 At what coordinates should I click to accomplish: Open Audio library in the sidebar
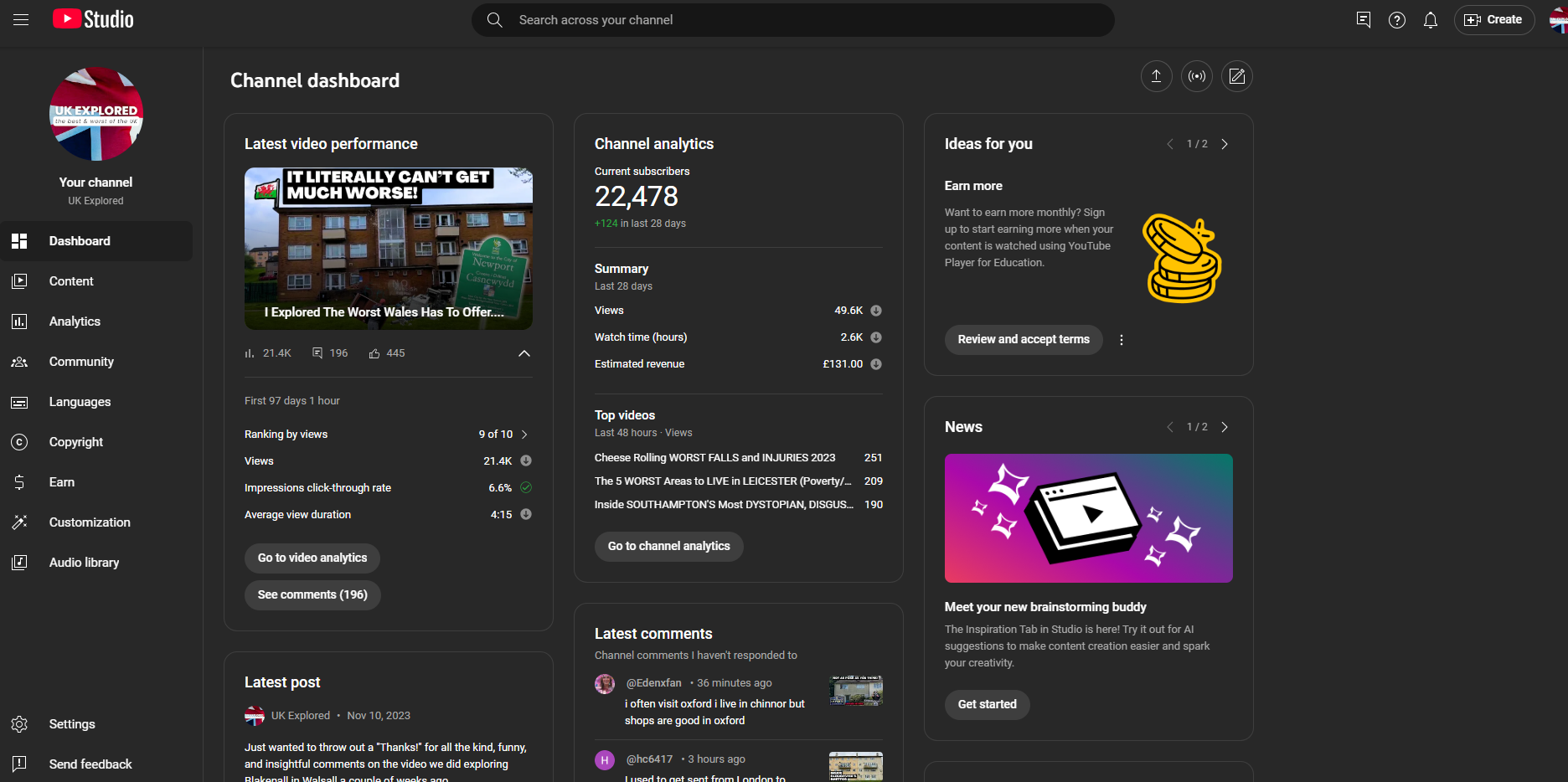pyautogui.click(x=96, y=563)
